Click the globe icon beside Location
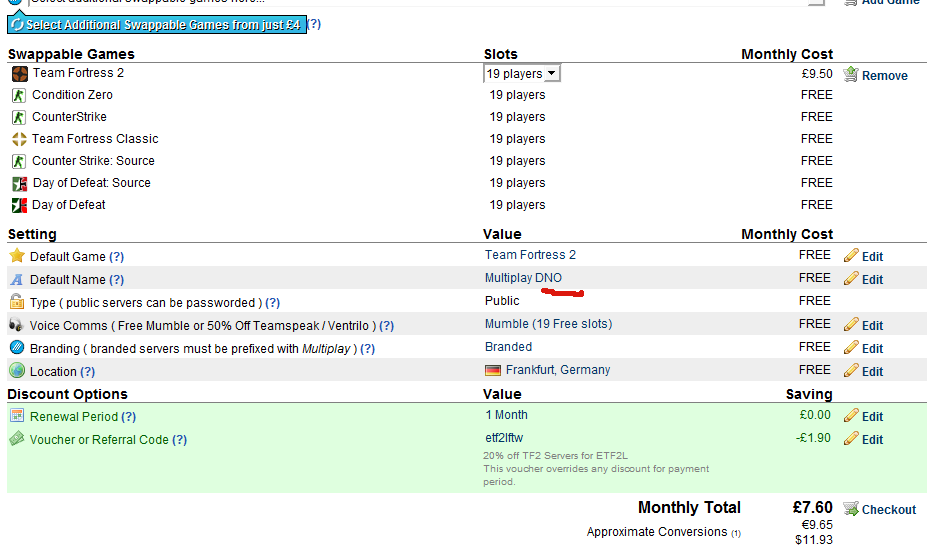Image resolution: width=940 pixels, height=559 pixels. click(17, 370)
